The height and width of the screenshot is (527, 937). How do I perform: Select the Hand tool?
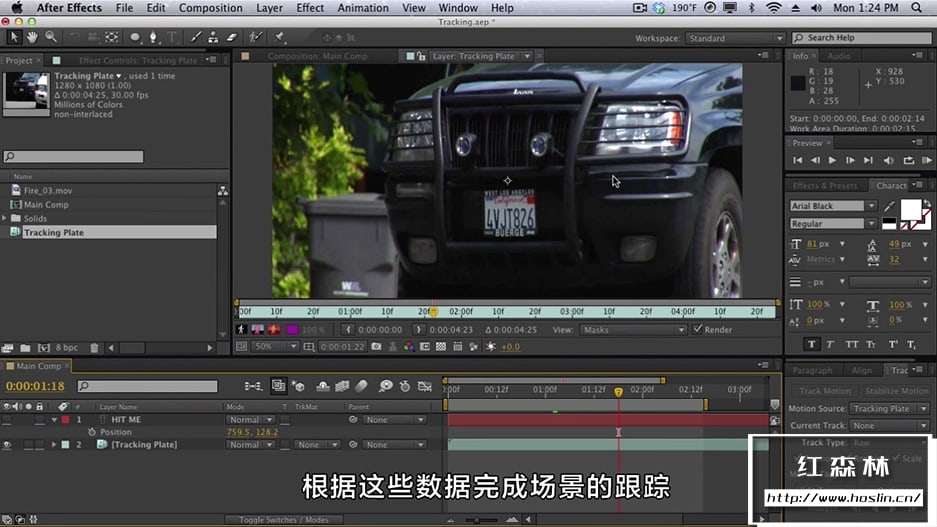pos(32,37)
